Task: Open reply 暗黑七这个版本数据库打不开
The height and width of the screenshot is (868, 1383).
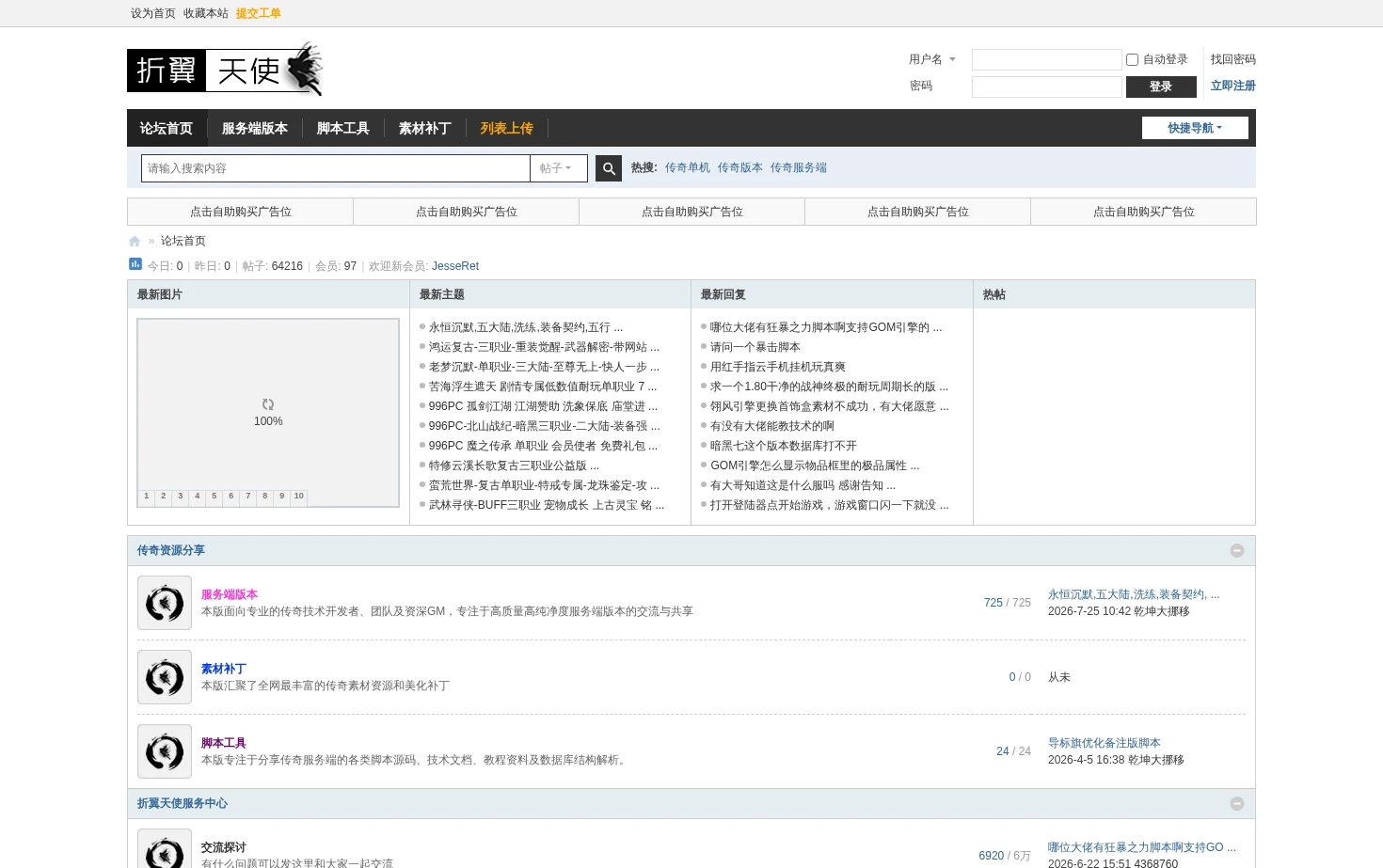Action: (784, 446)
